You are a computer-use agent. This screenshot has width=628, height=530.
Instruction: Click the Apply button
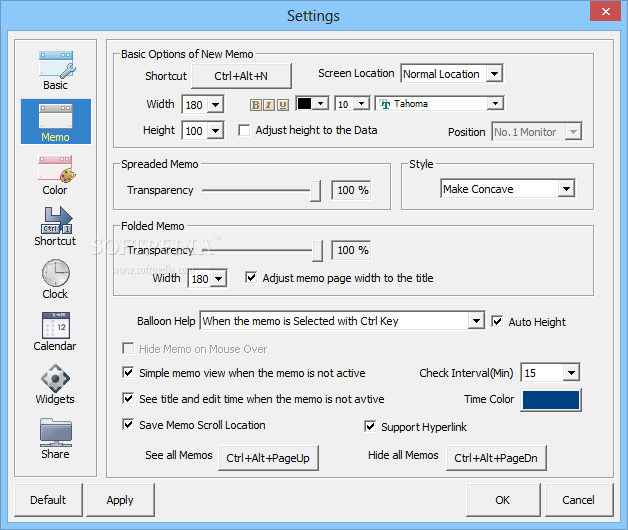tap(120, 500)
